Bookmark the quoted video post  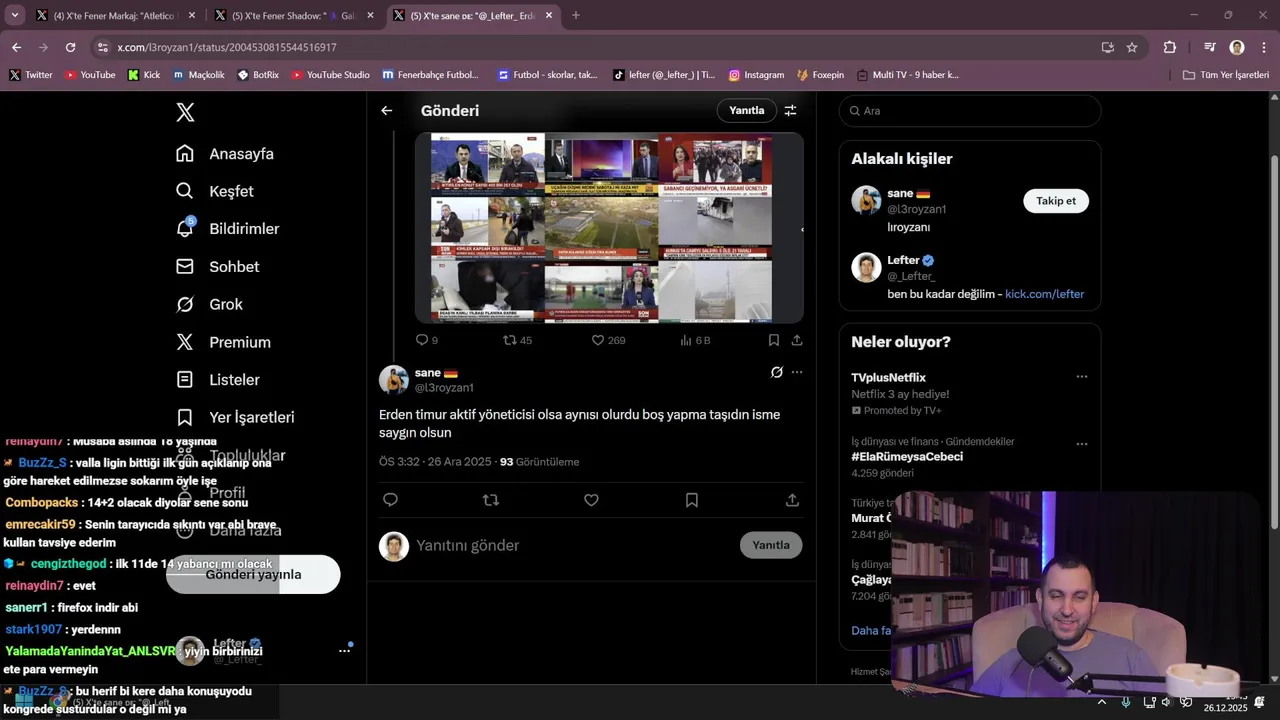pyautogui.click(x=774, y=340)
